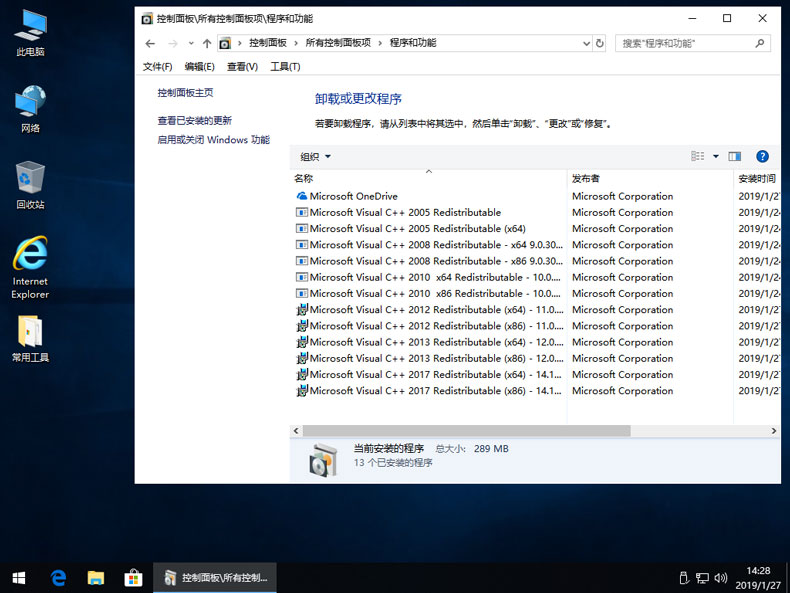This screenshot has width=790, height=593.
Task: Select Visual C++ 2017 Redistributable (x86) row
Action: 537,390
